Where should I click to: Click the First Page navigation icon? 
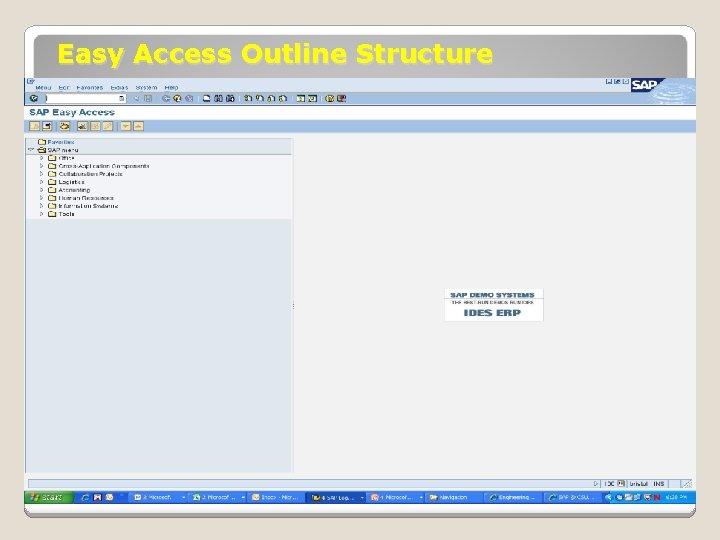point(248,98)
